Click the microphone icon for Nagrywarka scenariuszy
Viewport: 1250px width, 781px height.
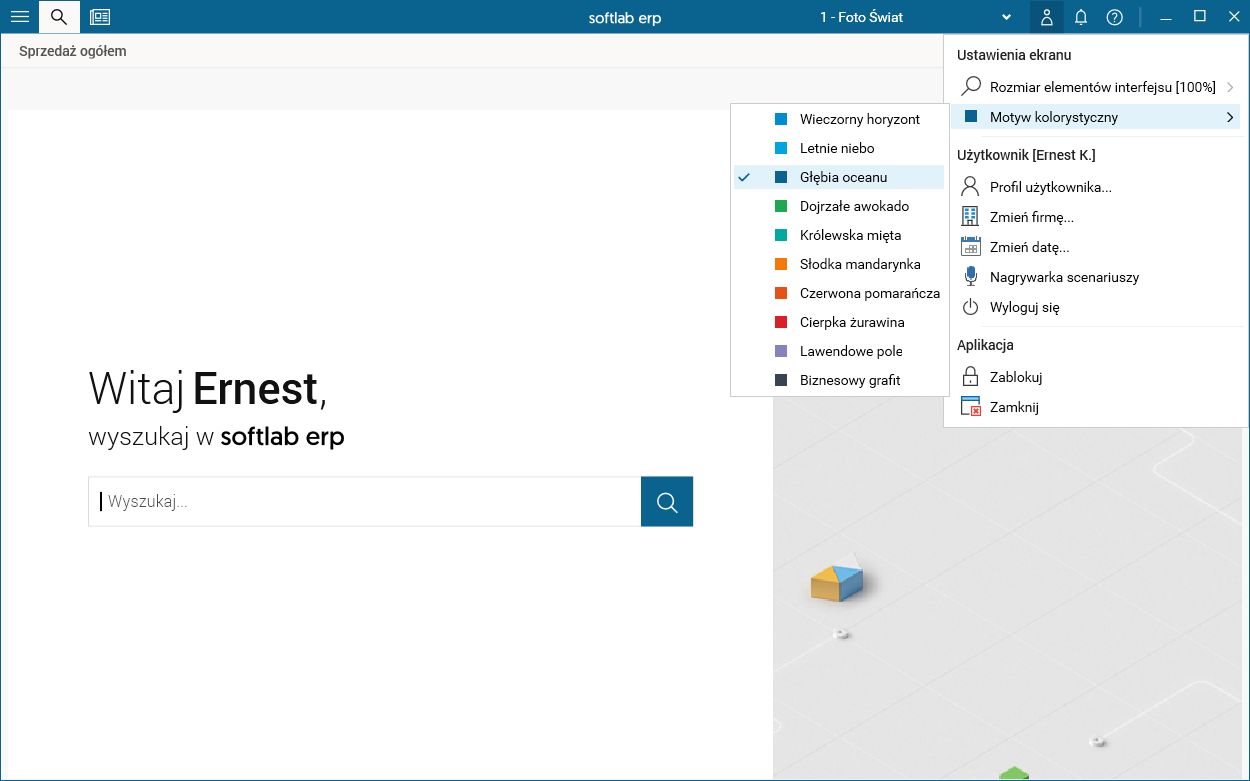click(x=970, y=277)
